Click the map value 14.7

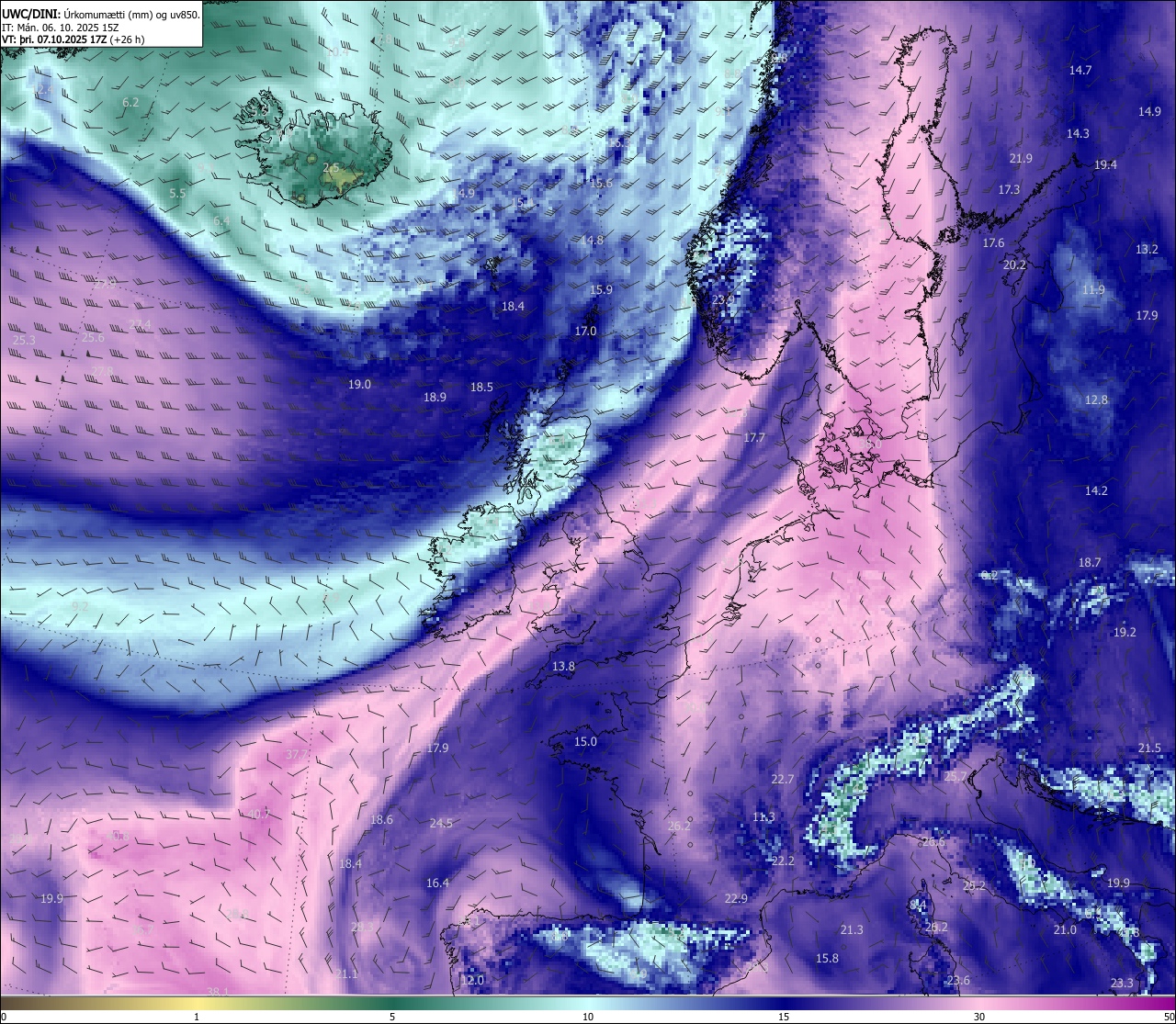tap(1080, 71)
